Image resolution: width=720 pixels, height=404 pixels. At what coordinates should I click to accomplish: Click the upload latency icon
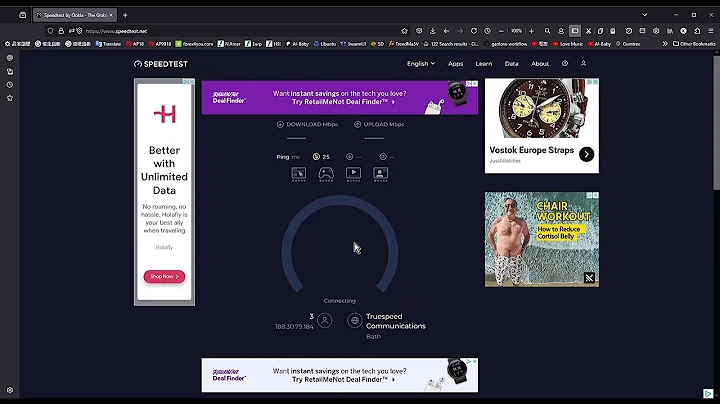click(x=383, y=157)
